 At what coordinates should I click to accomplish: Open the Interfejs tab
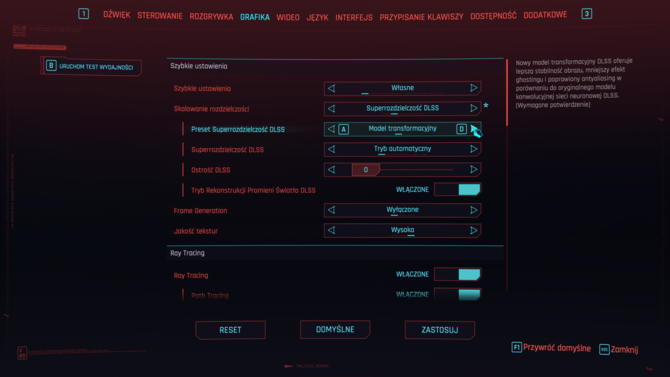(x=354, y=18)
